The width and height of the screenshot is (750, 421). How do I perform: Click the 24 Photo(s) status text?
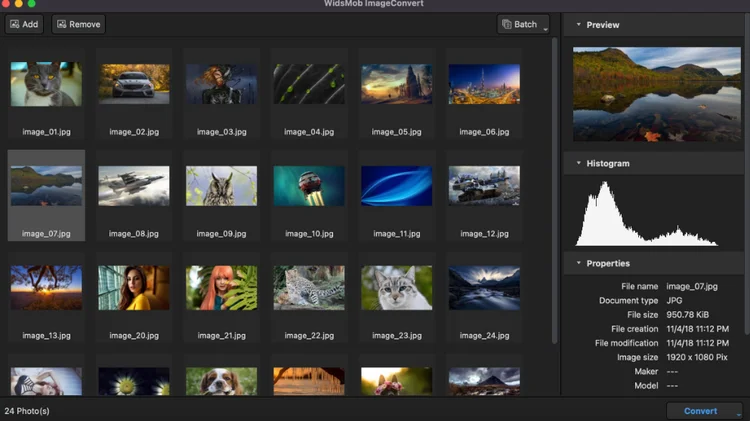pyautogui.click(x=27, y=411)
